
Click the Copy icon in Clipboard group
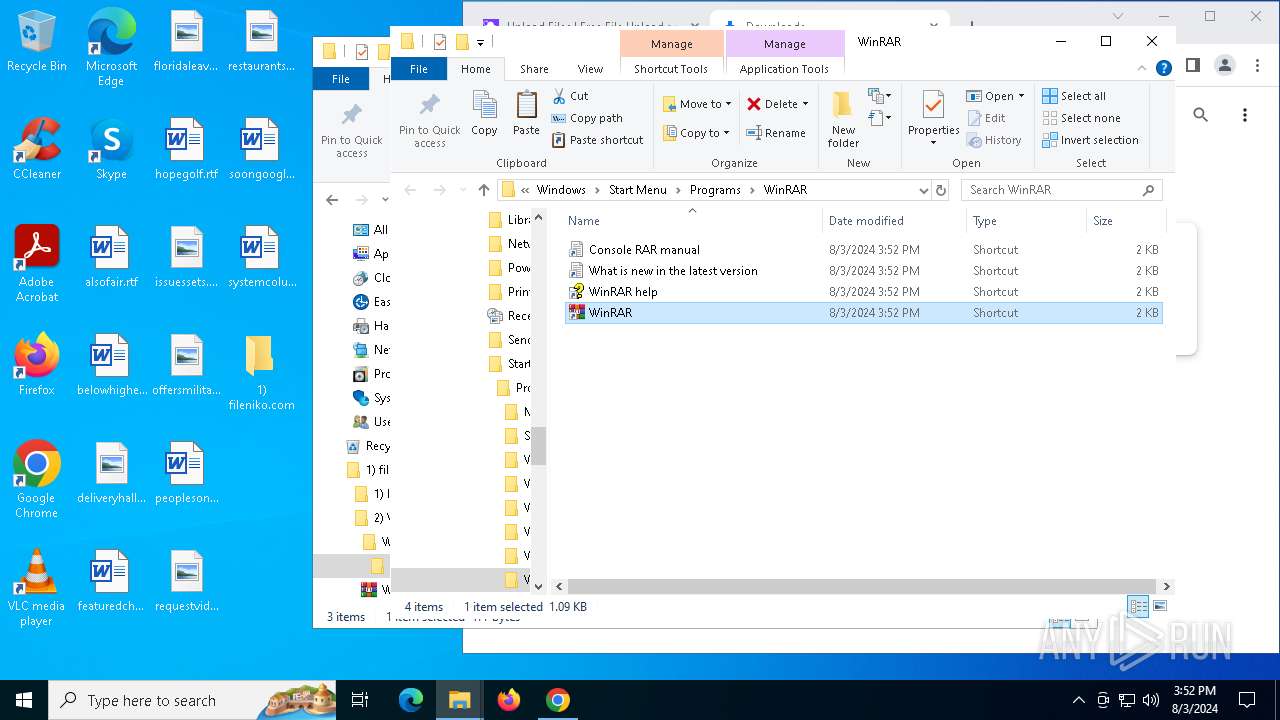(484, 113)
